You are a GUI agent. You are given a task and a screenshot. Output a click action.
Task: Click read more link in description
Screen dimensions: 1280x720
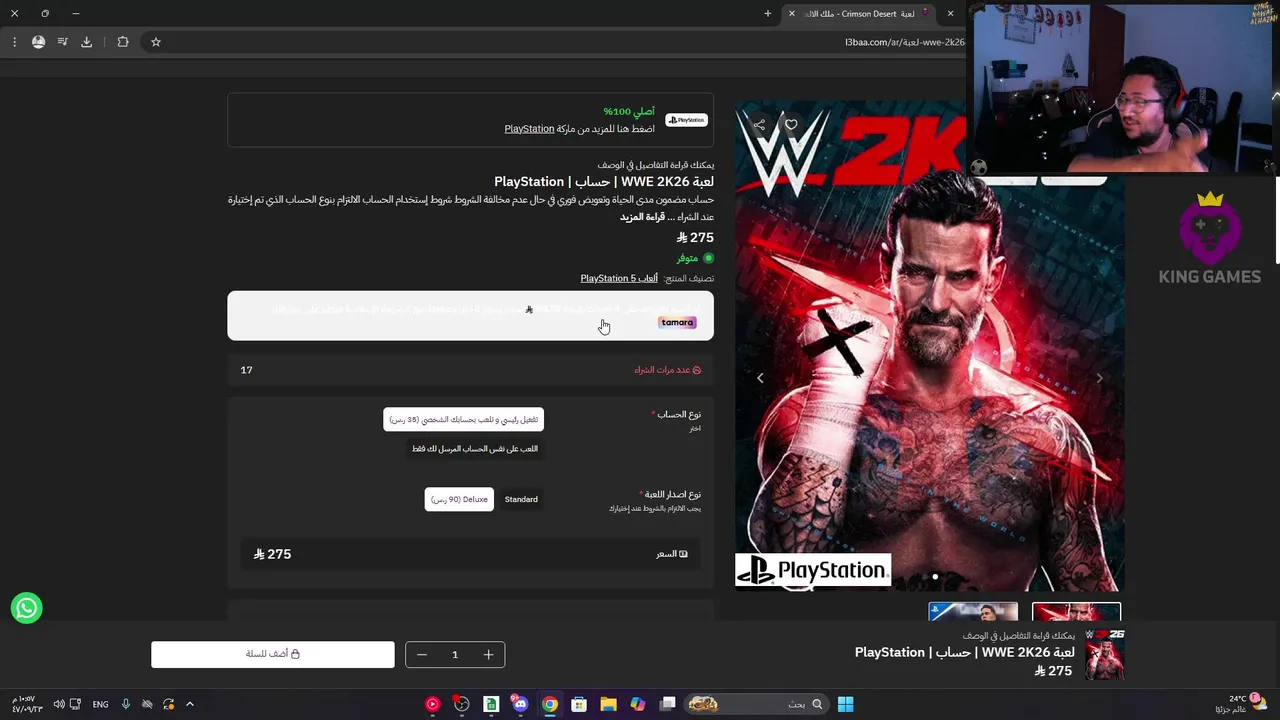coord(642,217)
